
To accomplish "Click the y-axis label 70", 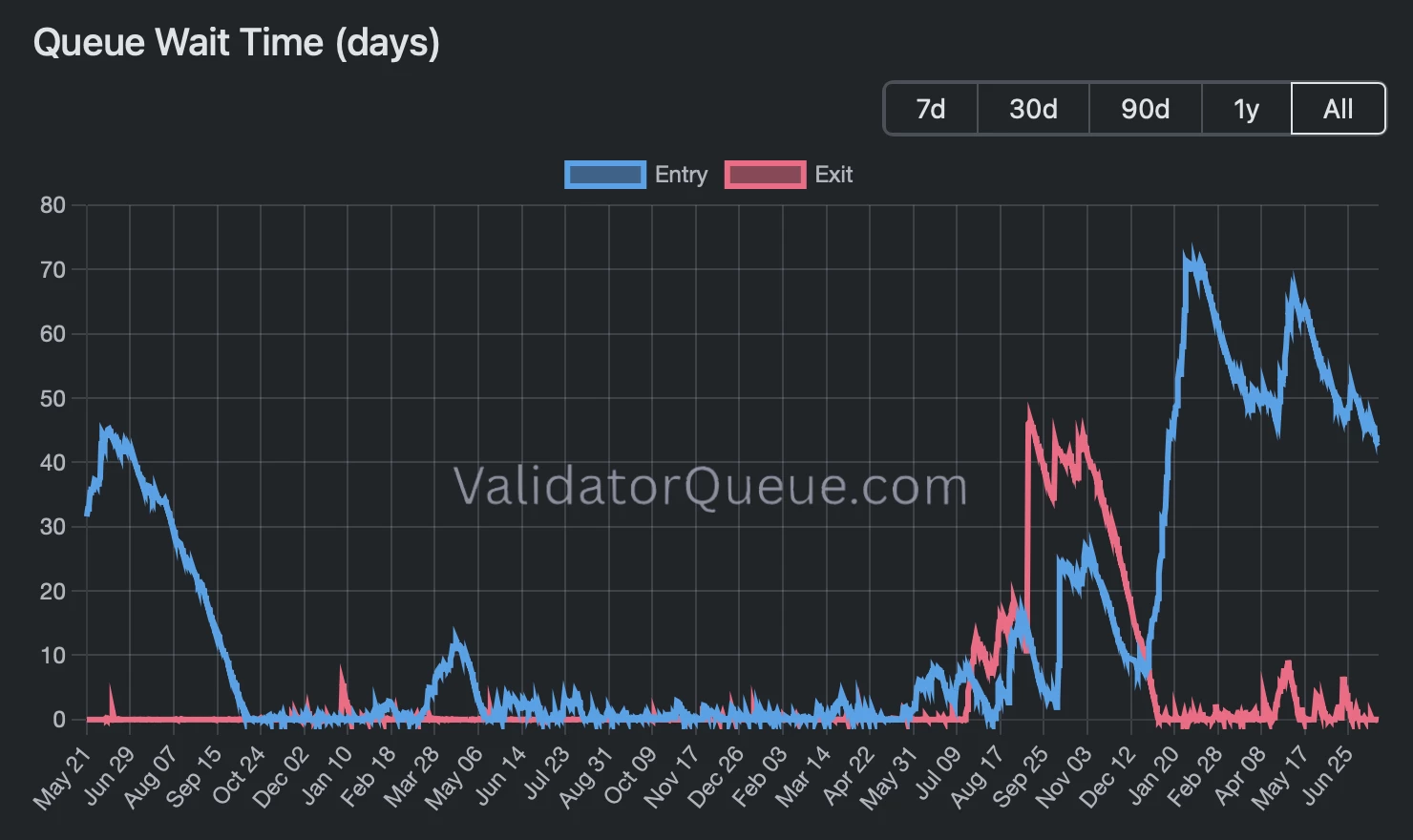I will (x=53, y=270).
